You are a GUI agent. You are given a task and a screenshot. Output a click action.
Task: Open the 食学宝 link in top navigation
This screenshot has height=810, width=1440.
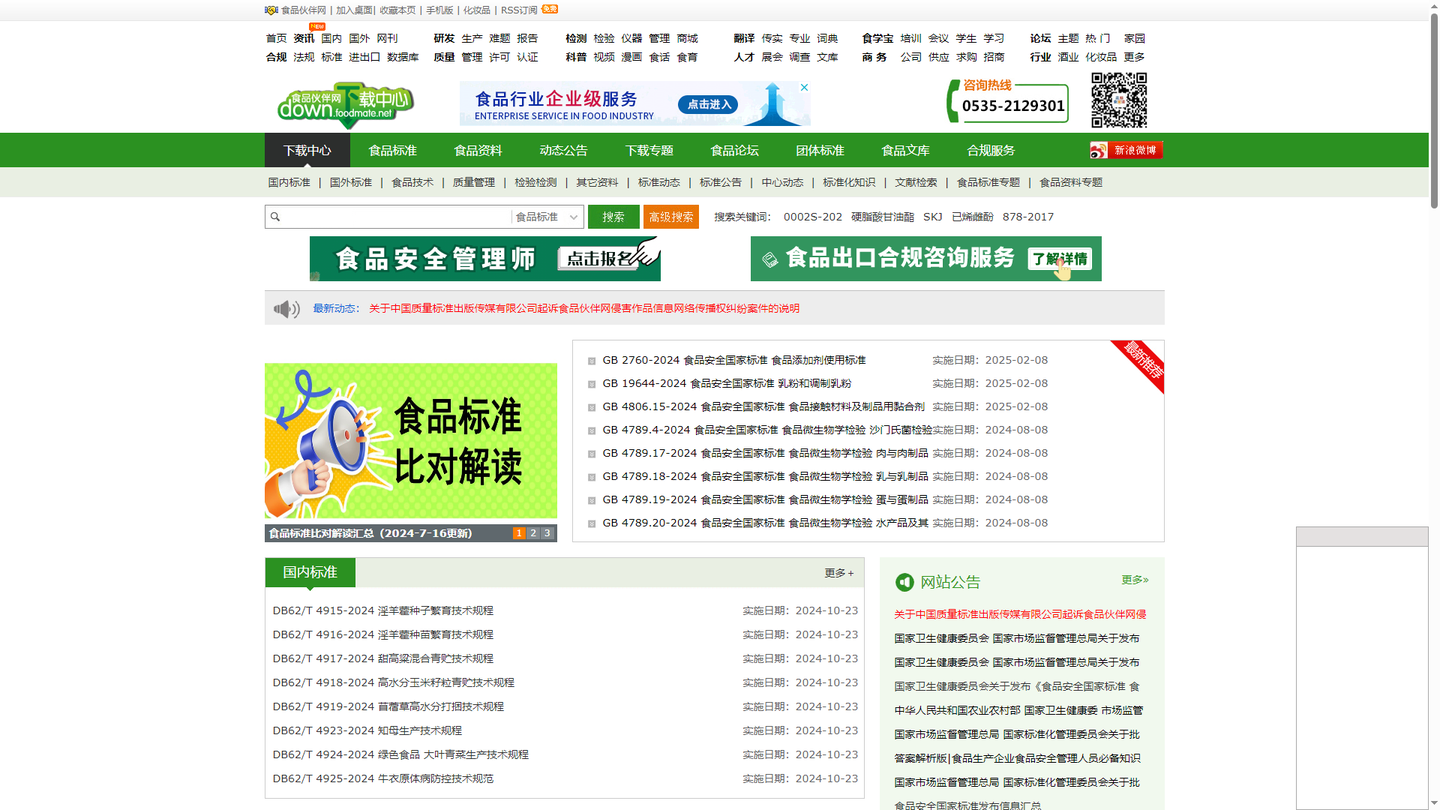point(878,39)
